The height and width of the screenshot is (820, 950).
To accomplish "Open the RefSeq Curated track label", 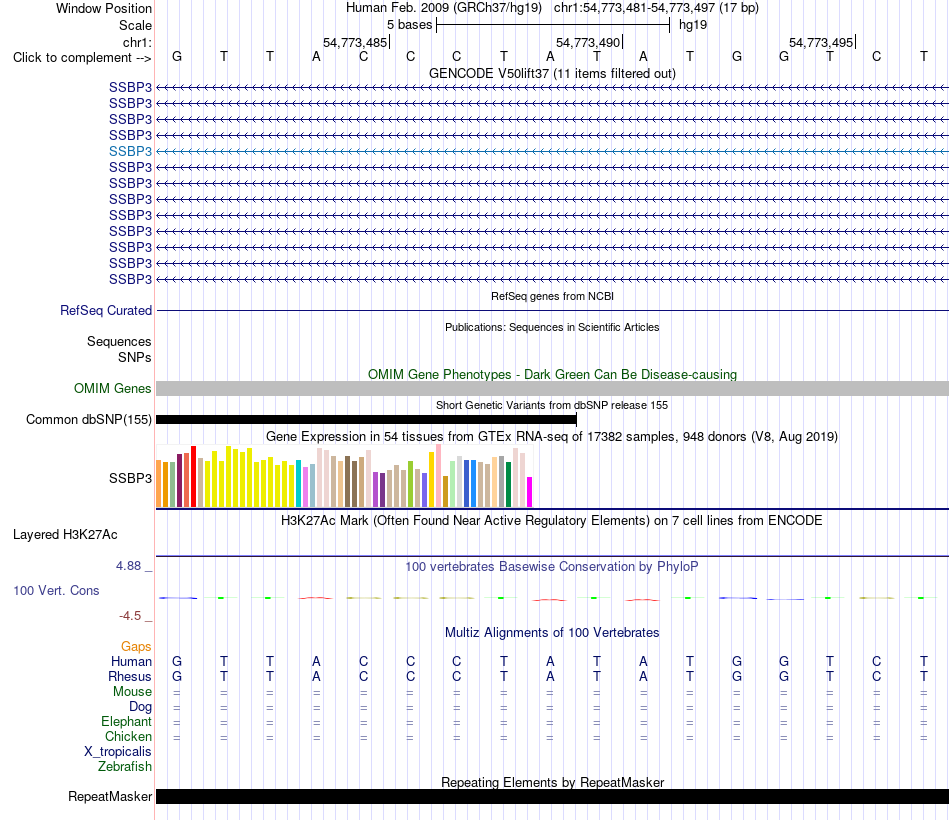I will point(106,310).
